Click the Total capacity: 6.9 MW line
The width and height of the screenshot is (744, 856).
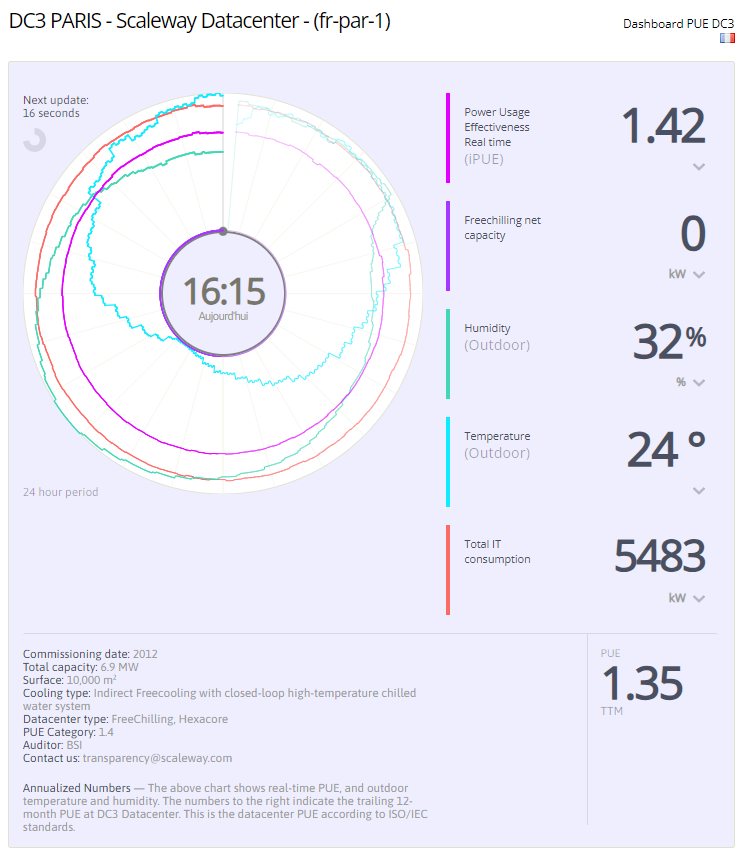pos(81,667)
